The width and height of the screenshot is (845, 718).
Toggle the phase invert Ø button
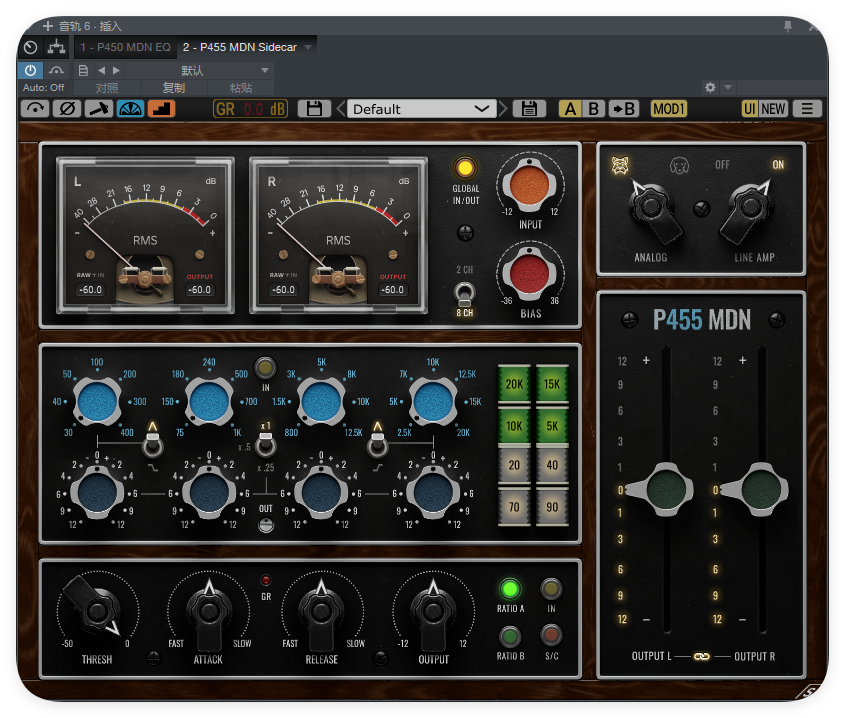(67, 109)
